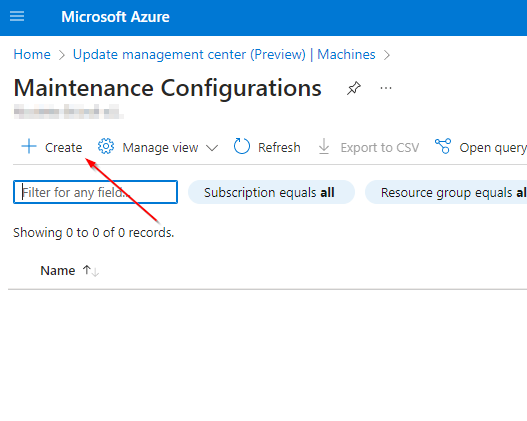Viewport: 527px width, 421px height.
Task: Click the plus icon next to Create
Action: tap(29, 146)
